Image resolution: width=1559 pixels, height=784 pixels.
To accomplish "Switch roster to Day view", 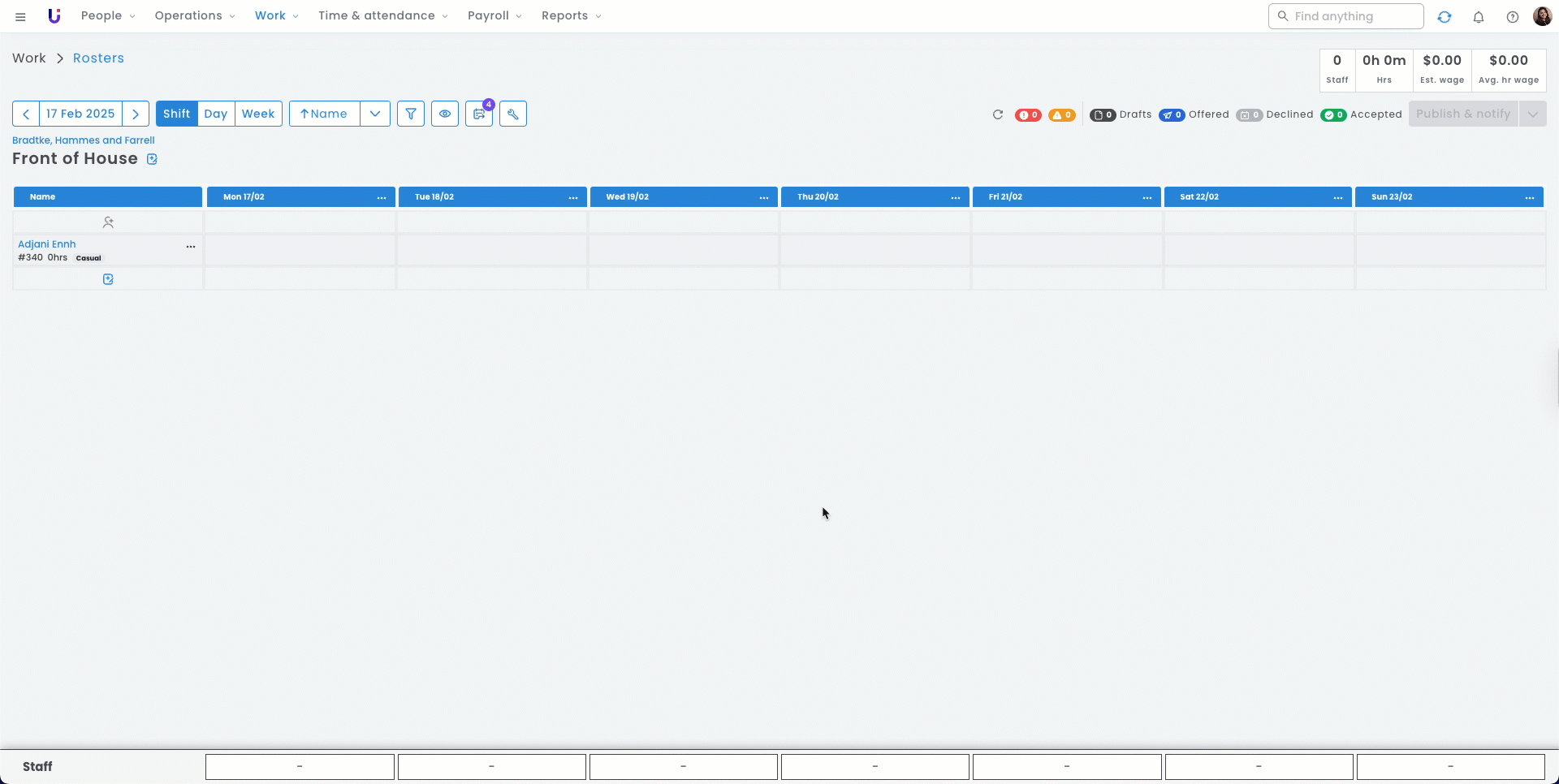I will click(216, 114).
